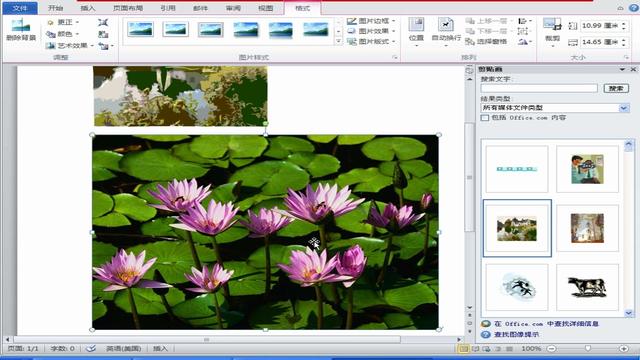Screen dimensions: 640x360
Task: Apply the fourth picture style with shadow
Action: tap(246, 30)
